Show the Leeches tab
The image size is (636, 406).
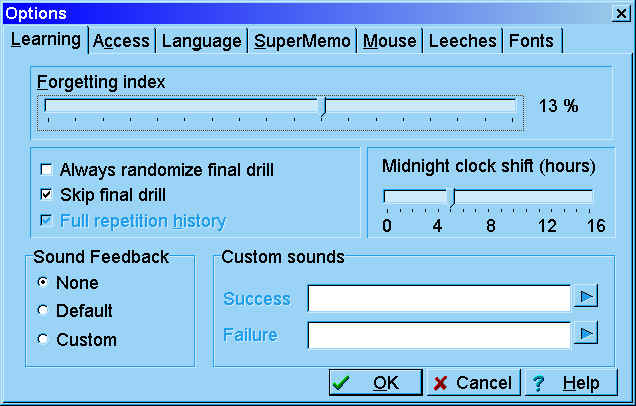click(462, 41)
